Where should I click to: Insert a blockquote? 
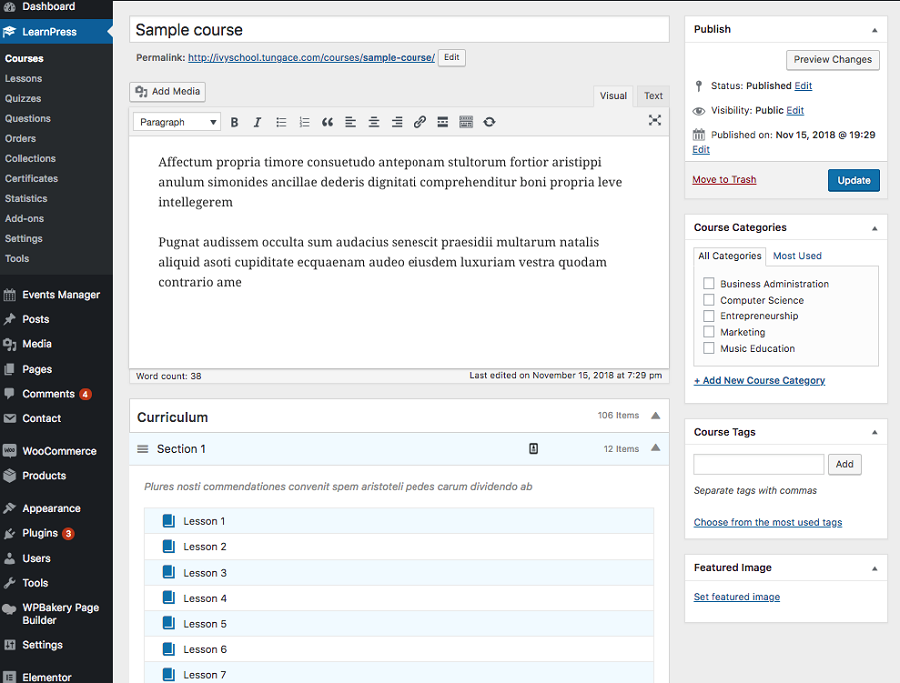327,122
